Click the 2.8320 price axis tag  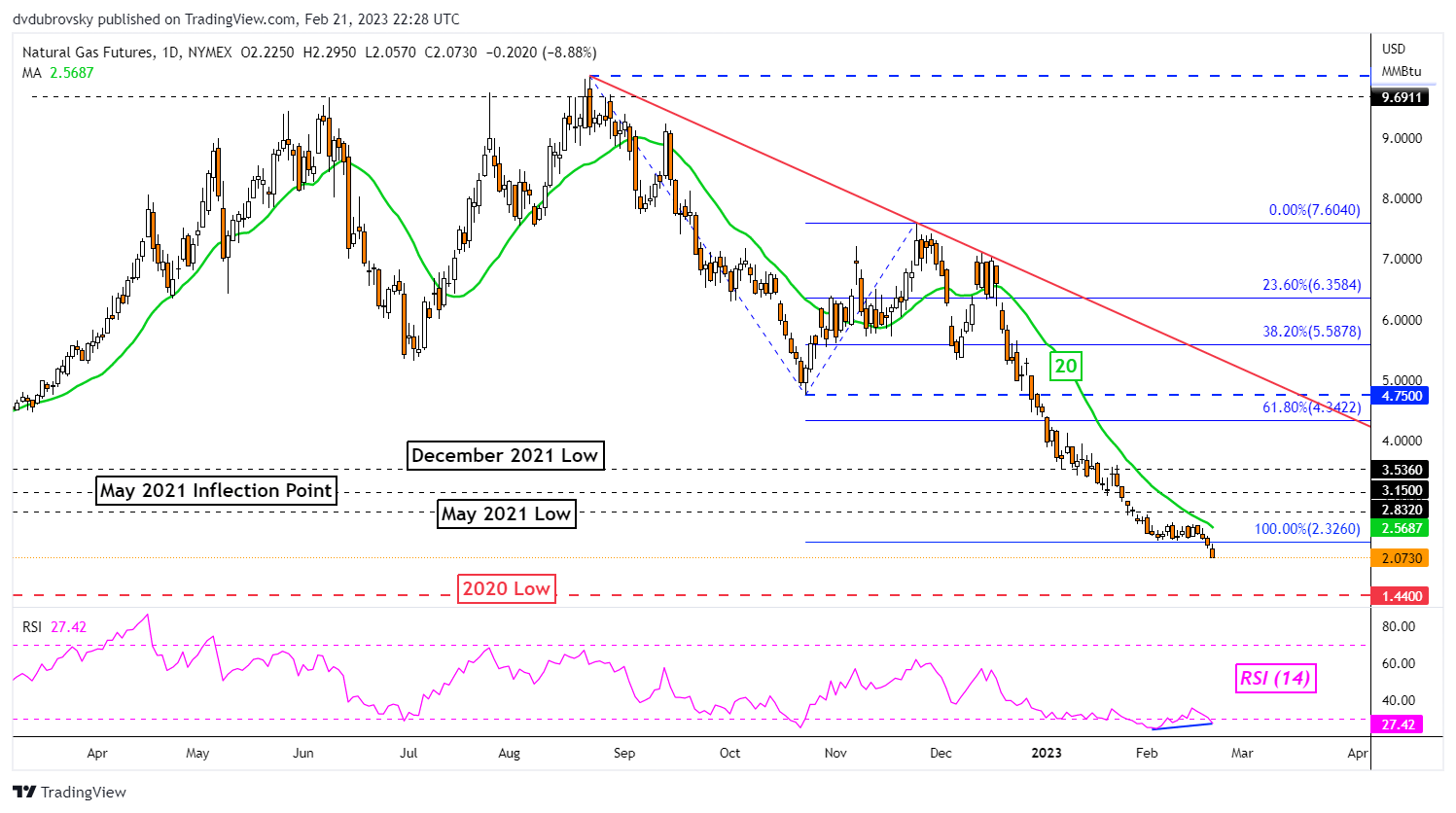coord(1399,511)
